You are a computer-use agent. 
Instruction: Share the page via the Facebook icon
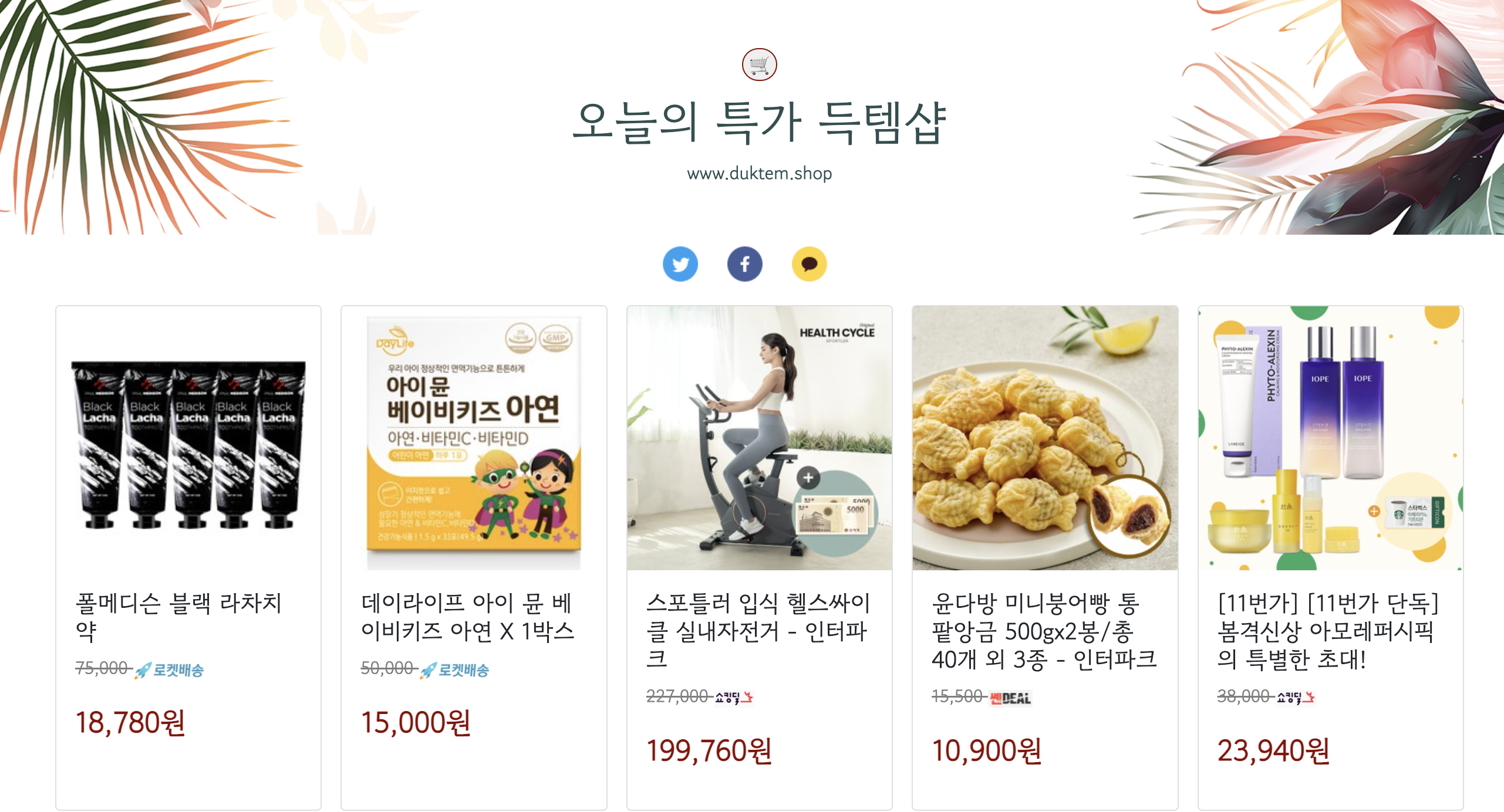point(744,264)
